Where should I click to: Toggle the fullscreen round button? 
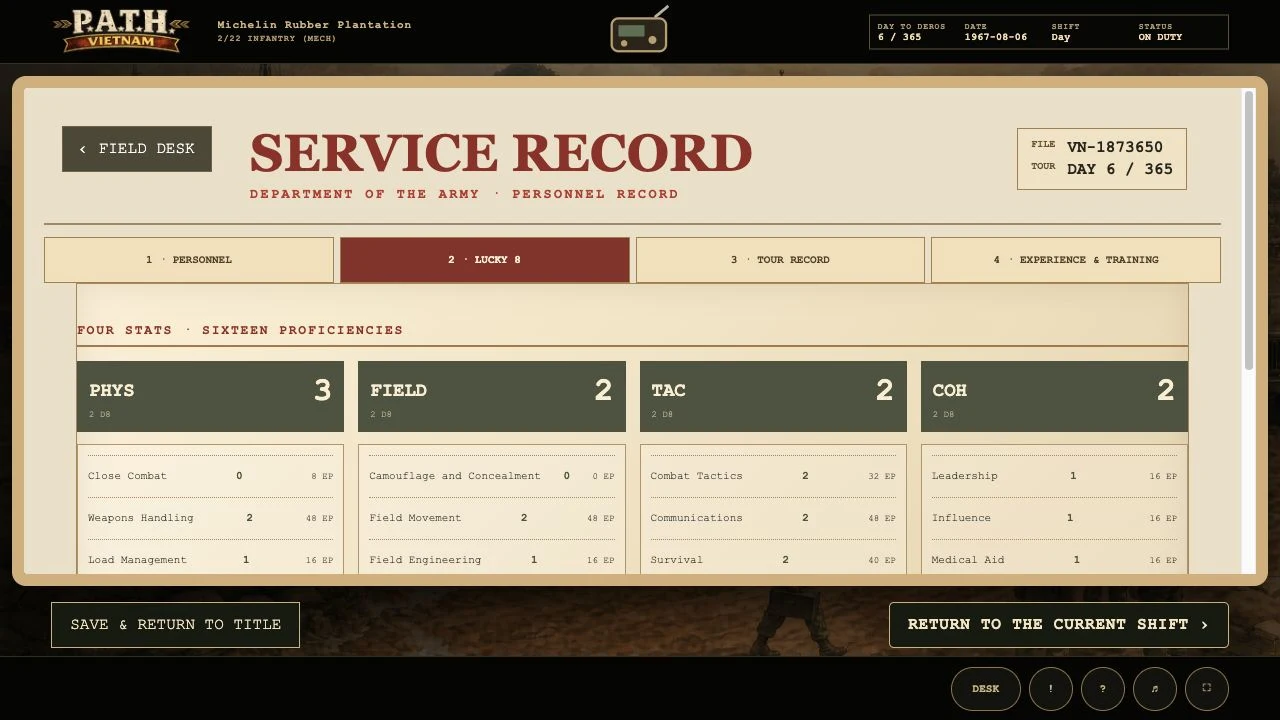coord(1206,688)
